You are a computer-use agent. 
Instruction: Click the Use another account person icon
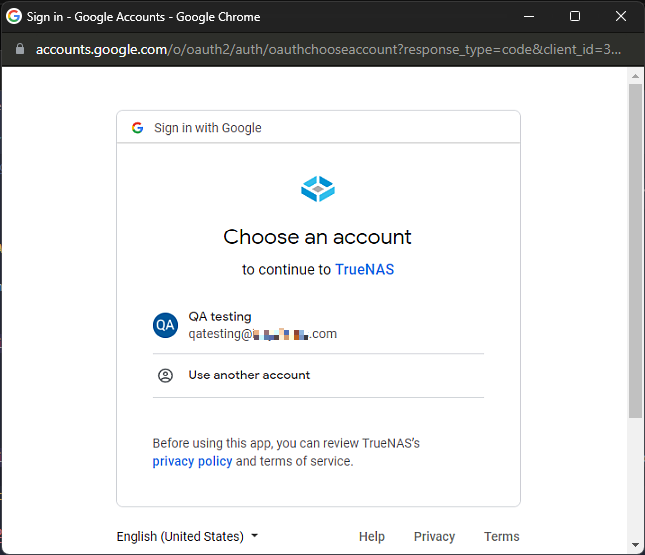coord(165,375)
